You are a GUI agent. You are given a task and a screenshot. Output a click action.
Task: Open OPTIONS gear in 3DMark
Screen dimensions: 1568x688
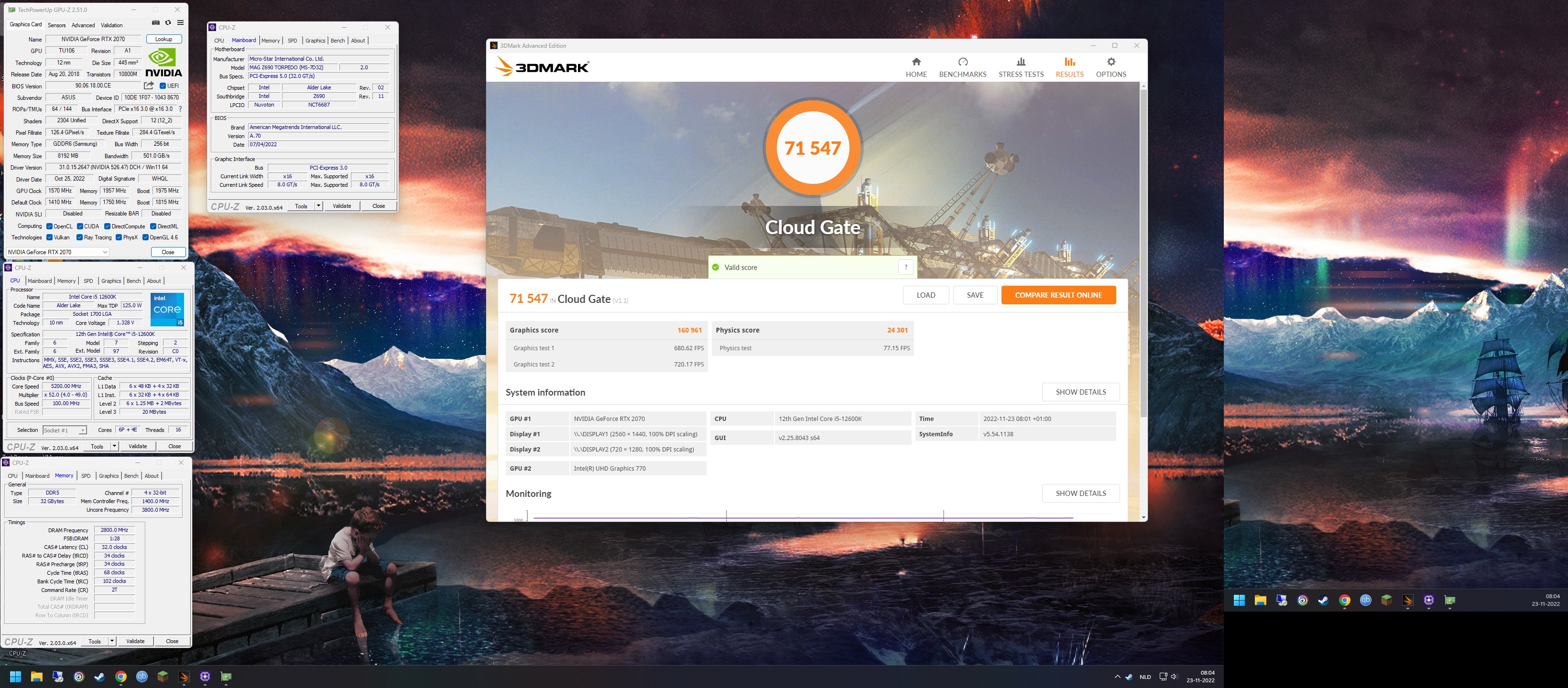(x=1111, y=67)
